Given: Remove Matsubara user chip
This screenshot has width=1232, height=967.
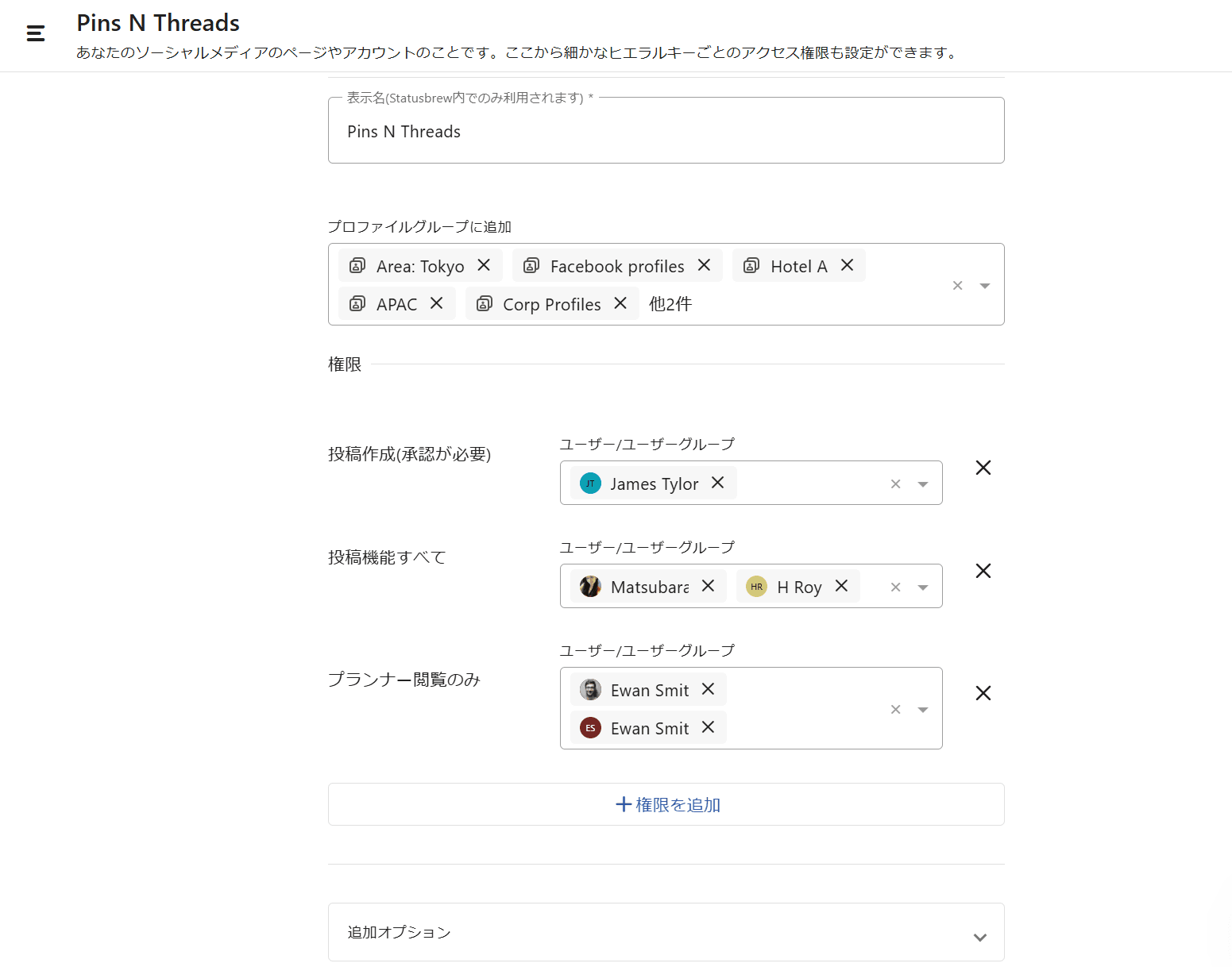Looking at the screenshot, I should point(708,586).
